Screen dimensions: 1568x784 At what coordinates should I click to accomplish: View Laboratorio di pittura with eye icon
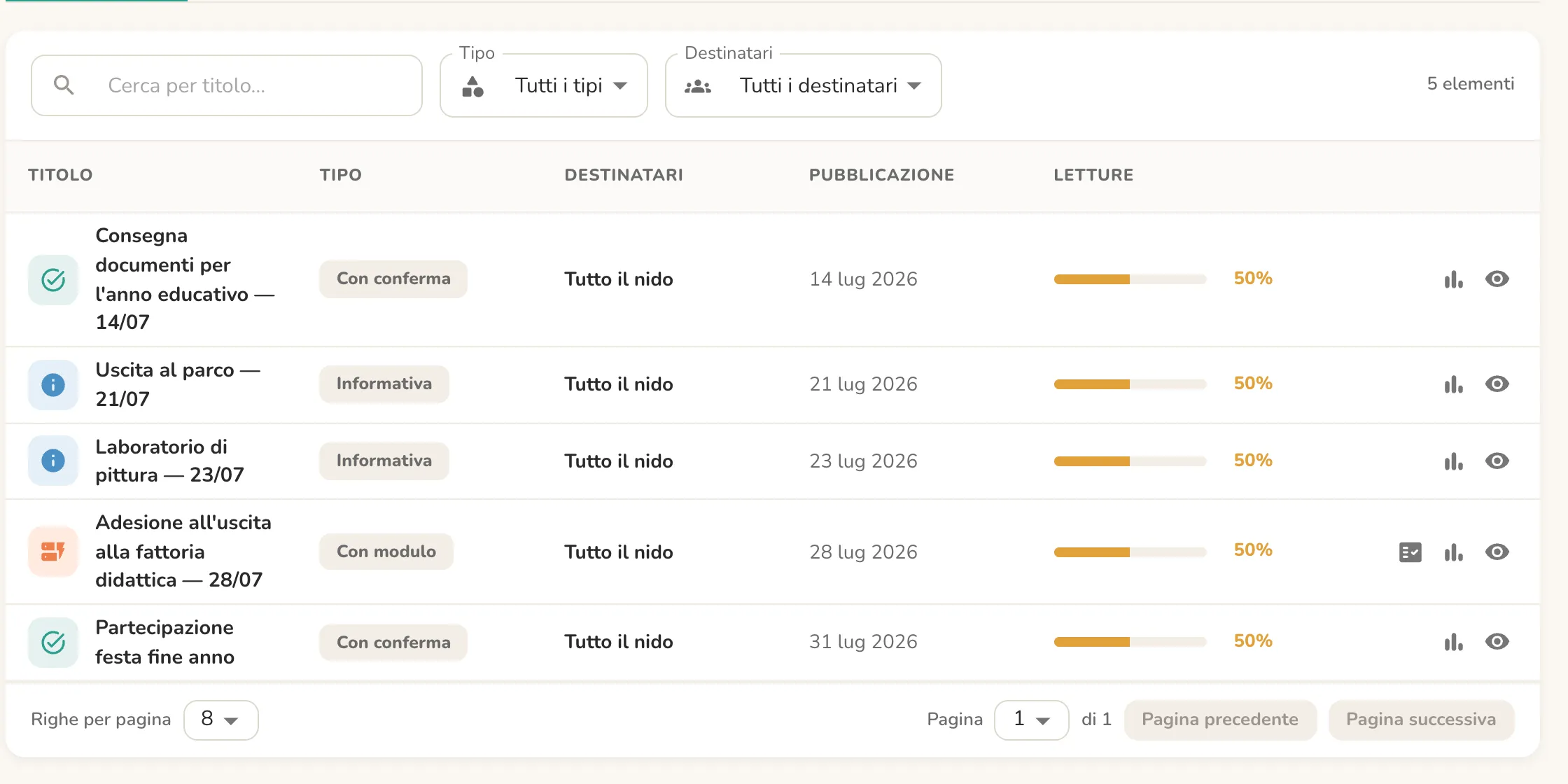1497,461
